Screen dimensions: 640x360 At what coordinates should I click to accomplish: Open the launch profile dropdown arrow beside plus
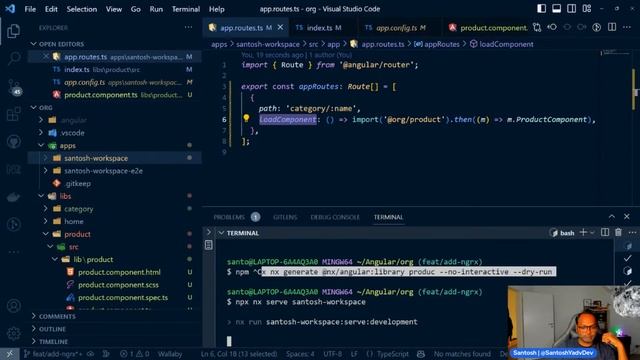coord(592,233)
